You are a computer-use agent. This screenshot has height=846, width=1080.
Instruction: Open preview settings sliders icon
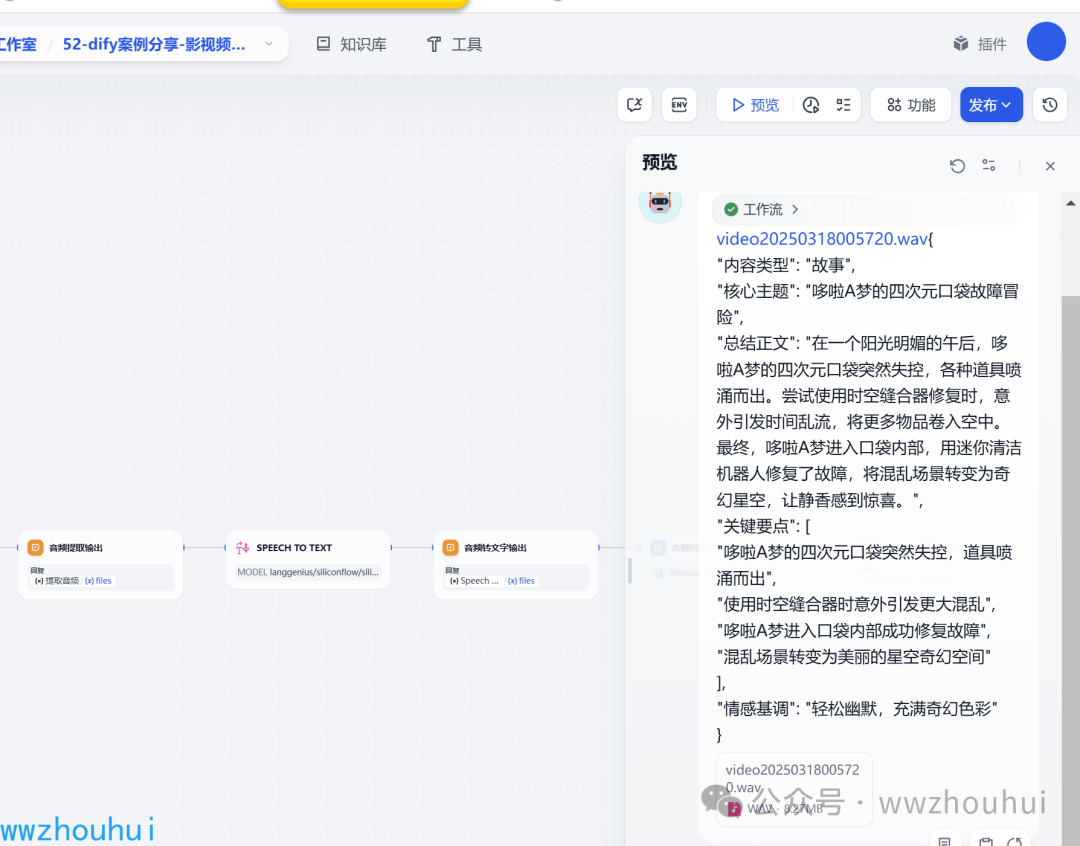click(989, 165)
